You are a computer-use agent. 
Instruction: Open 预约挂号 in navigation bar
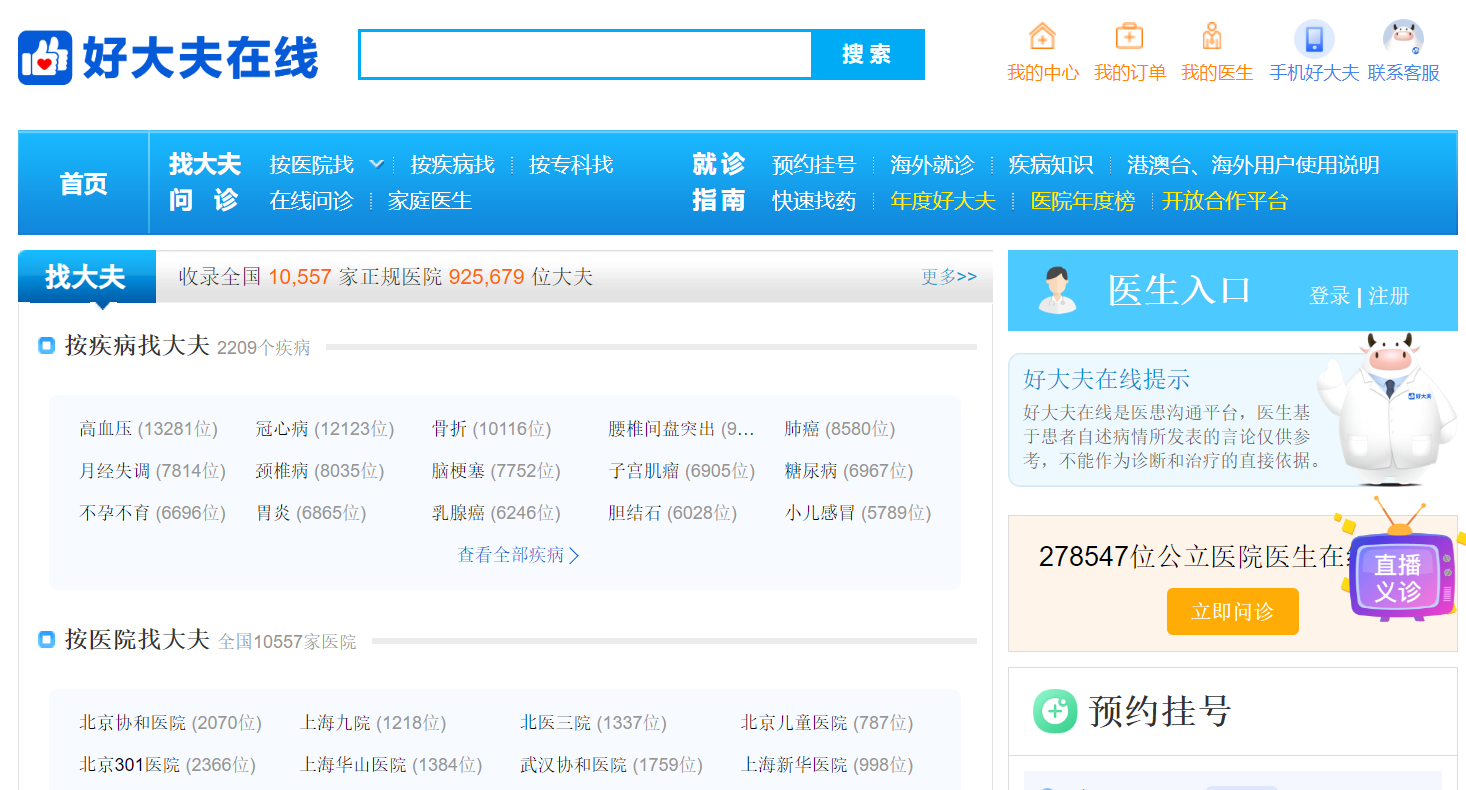814,165
